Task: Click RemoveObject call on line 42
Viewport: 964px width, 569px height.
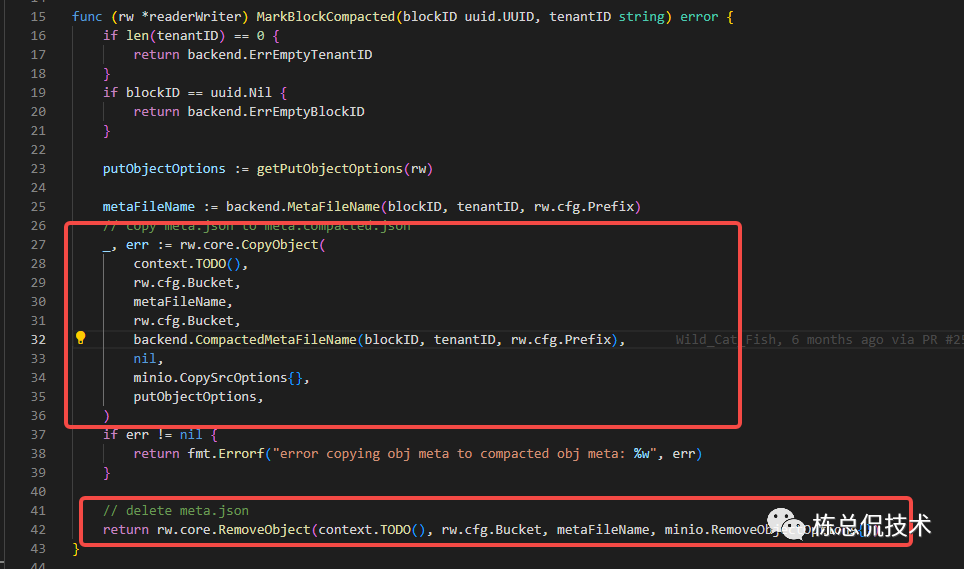Action: click(x=264, y=529)
